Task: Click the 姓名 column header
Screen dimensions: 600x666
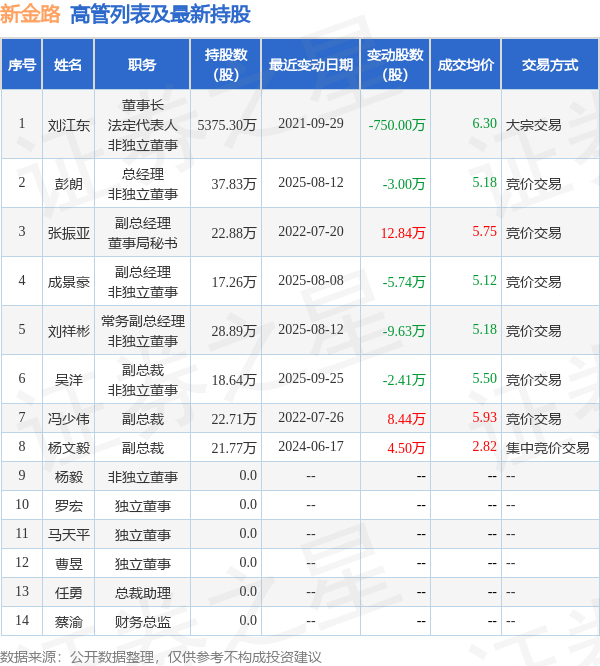Action: 68,65
